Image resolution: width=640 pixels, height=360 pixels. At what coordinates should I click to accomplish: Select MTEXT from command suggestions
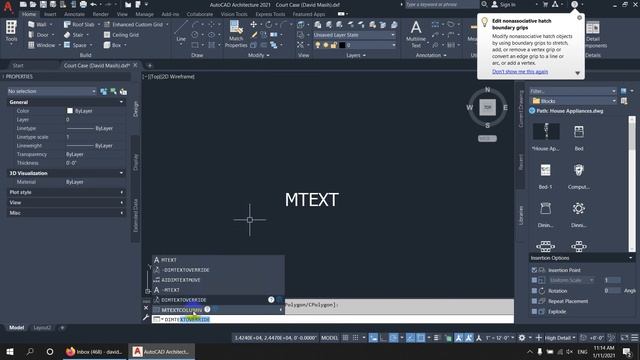[218, 260]
